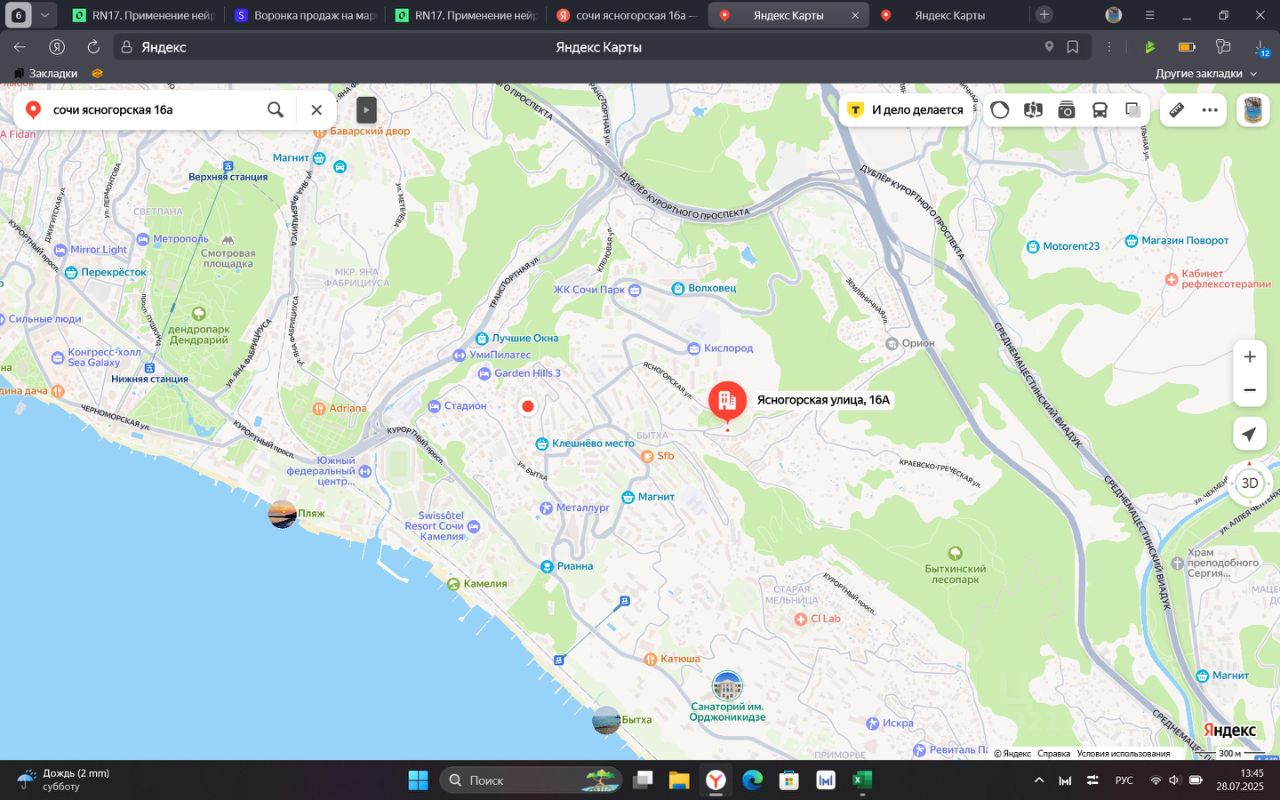Switch to the Воронка продаж browser tab

(x=305, y=15)
